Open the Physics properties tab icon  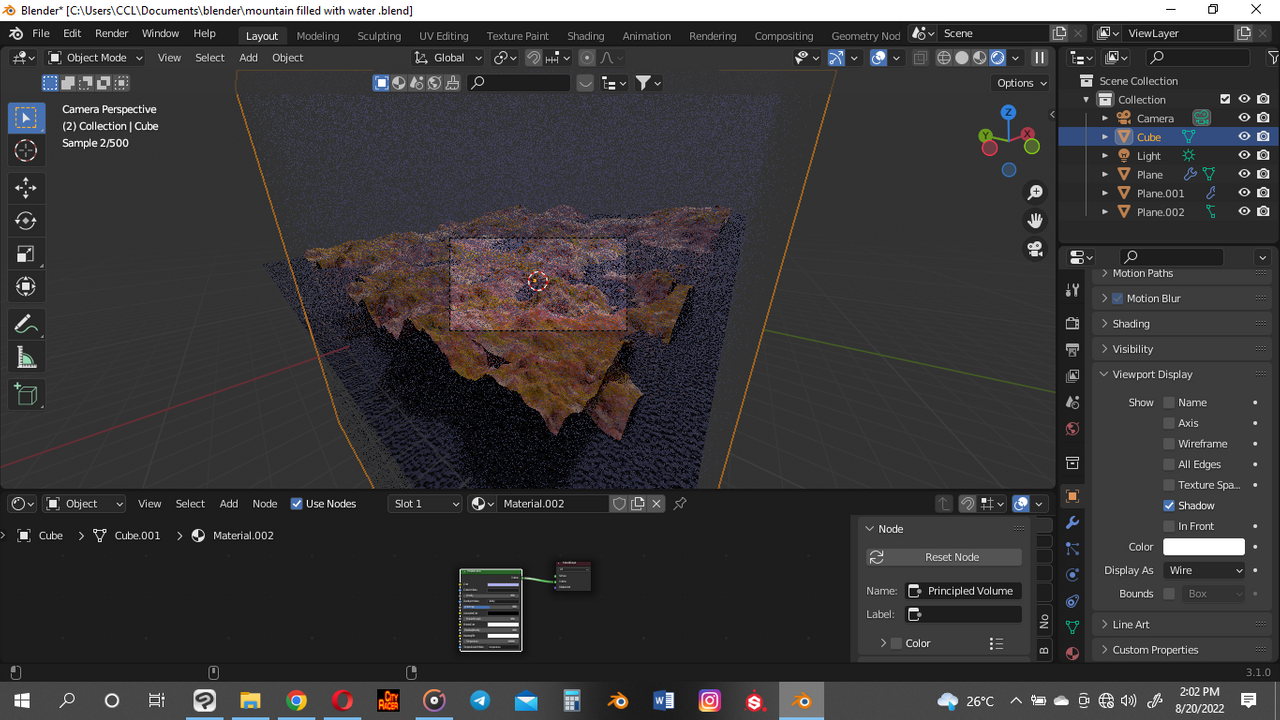(x=1072, y=575)
